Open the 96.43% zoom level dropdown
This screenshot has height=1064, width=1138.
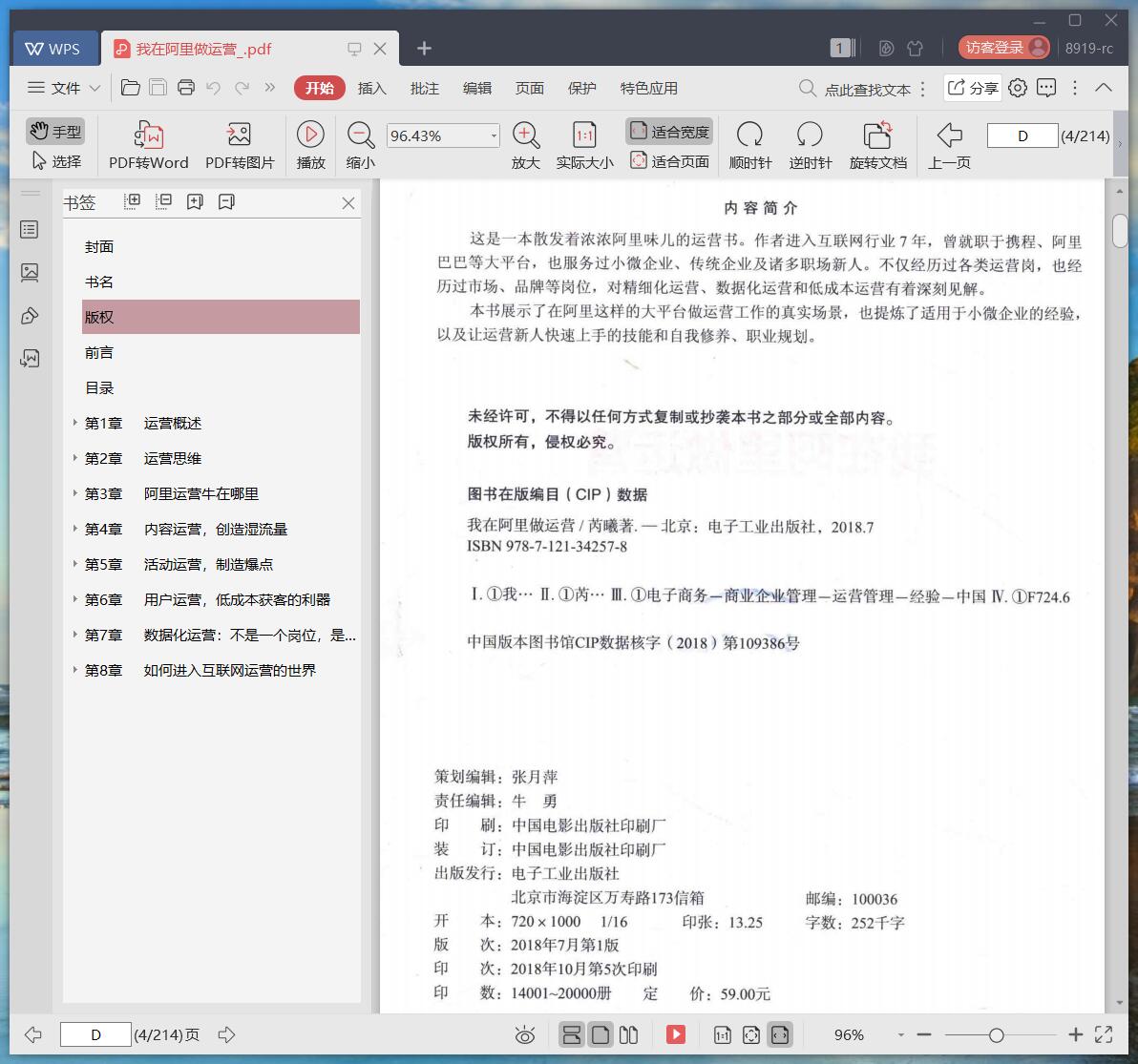click(494, 136)
